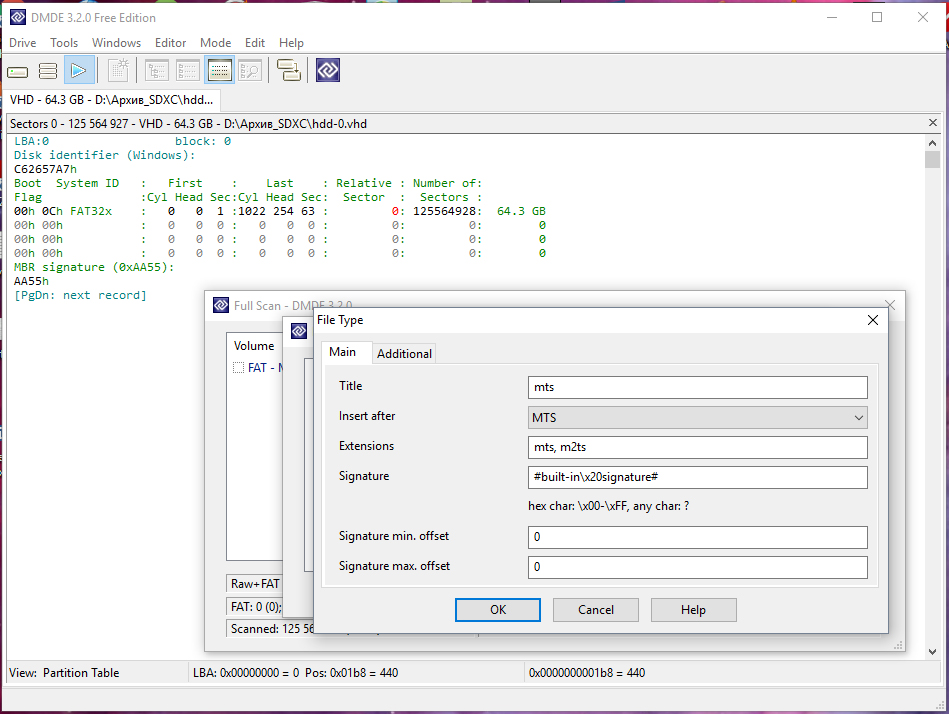This screenshot has width=949, height=714.
Task: Click the Scanned: 125 56 progress field
Action: click(271, 629)
